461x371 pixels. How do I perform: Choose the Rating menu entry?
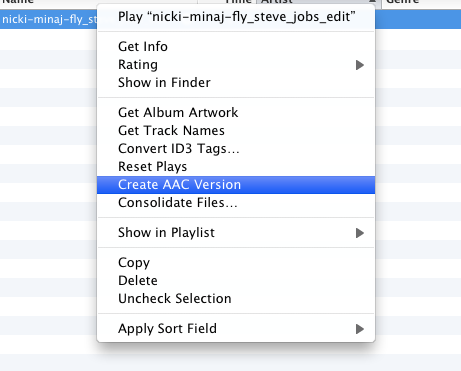(x=236, y=65)
